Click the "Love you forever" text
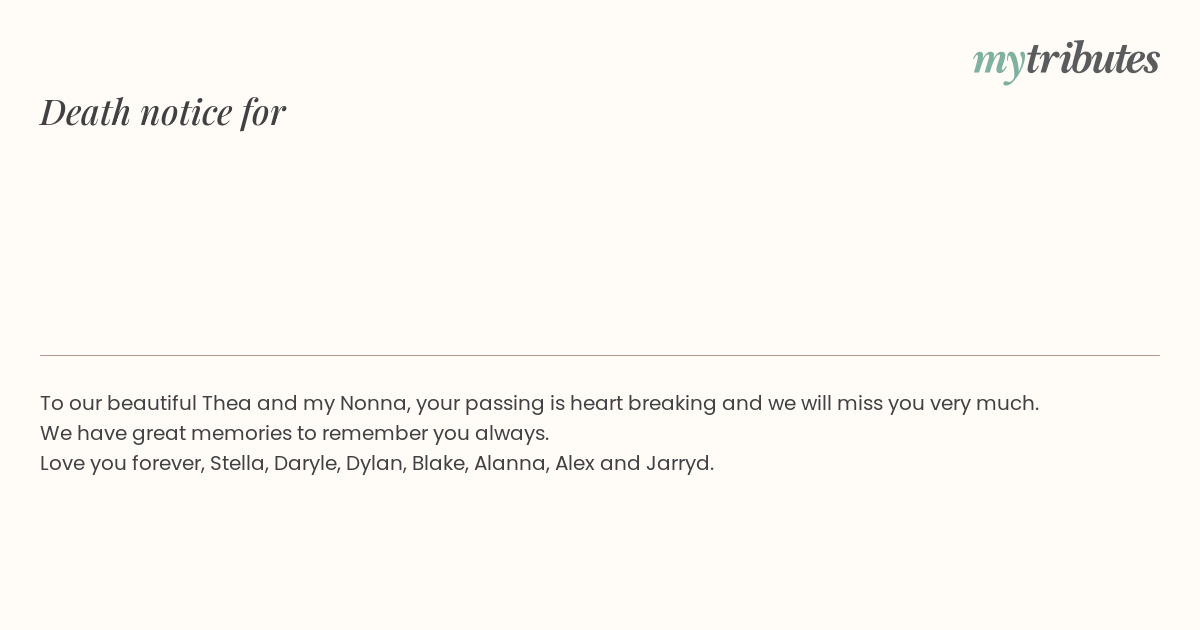The height and width of the screenshot is (630, 1200). [x=120, y=463]
